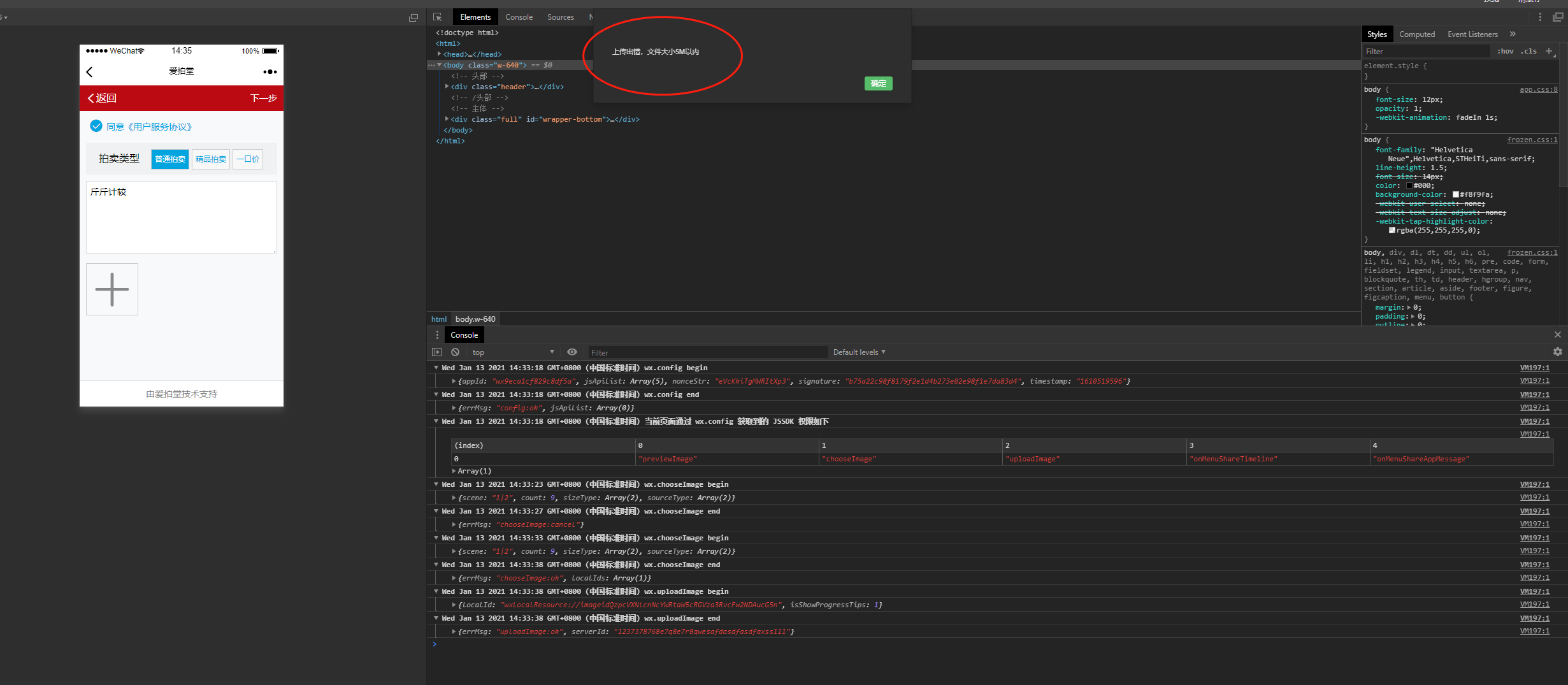Click the undock DevTools window icon
The image size is (1568, 685).
pyautogui.click(x=1558, y=17)
